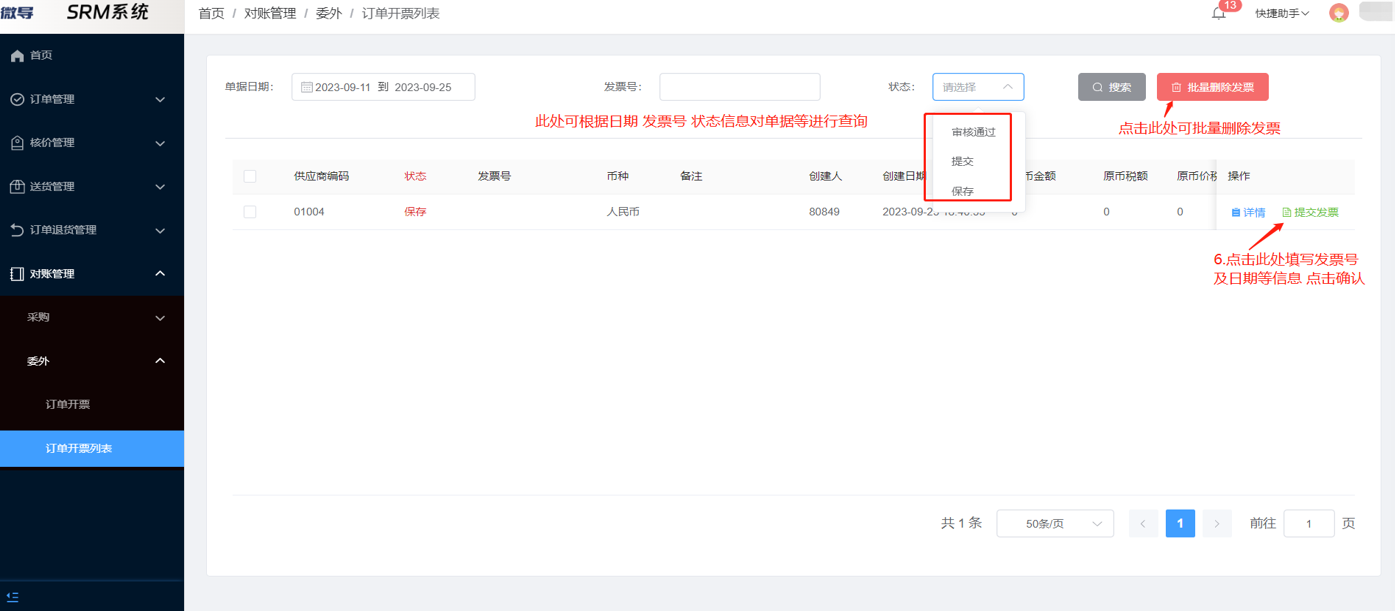1395x611 pixels.
Task: Tick the checkbox on row 01004
Action: tap(249, 211)
